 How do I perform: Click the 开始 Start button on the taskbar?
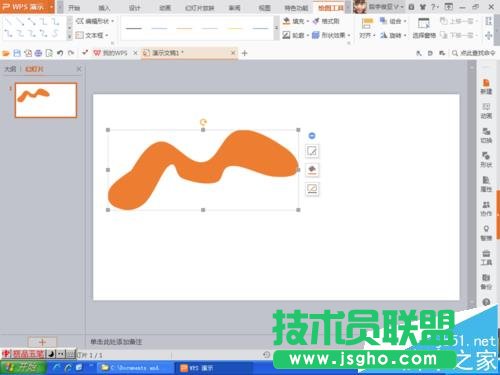tap(23, 368)
